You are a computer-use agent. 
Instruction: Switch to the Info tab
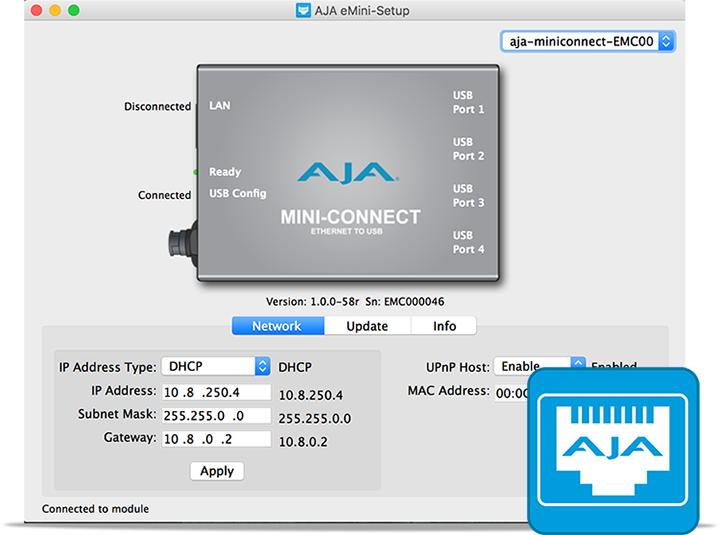tap(444, 326)
